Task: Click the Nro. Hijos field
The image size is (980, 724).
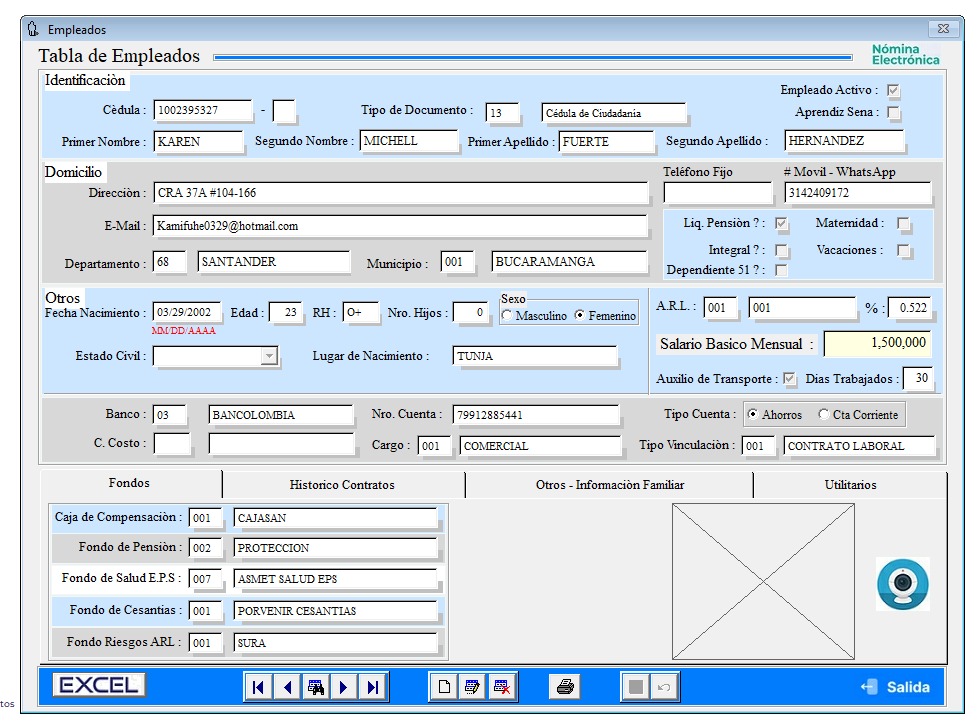Action: pyautogui.click(x=470, y=313)
